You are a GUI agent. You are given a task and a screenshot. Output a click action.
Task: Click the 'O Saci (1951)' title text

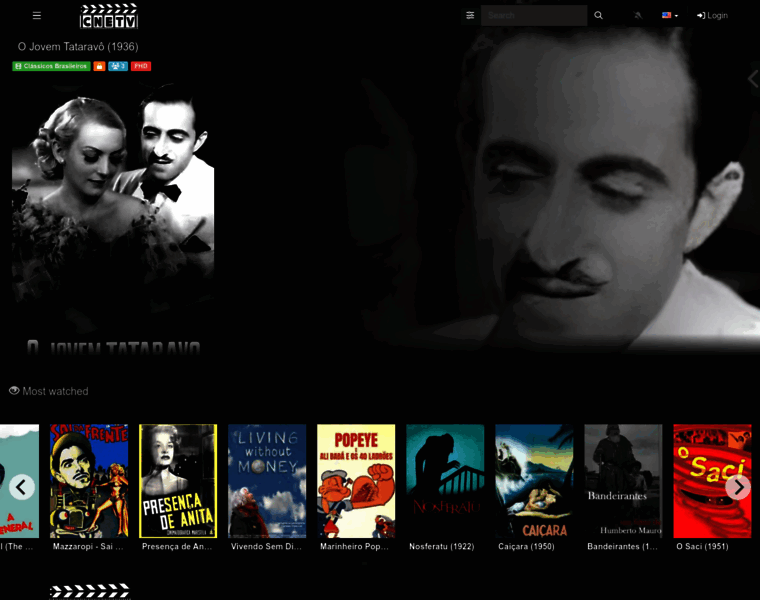click(702, 546)
